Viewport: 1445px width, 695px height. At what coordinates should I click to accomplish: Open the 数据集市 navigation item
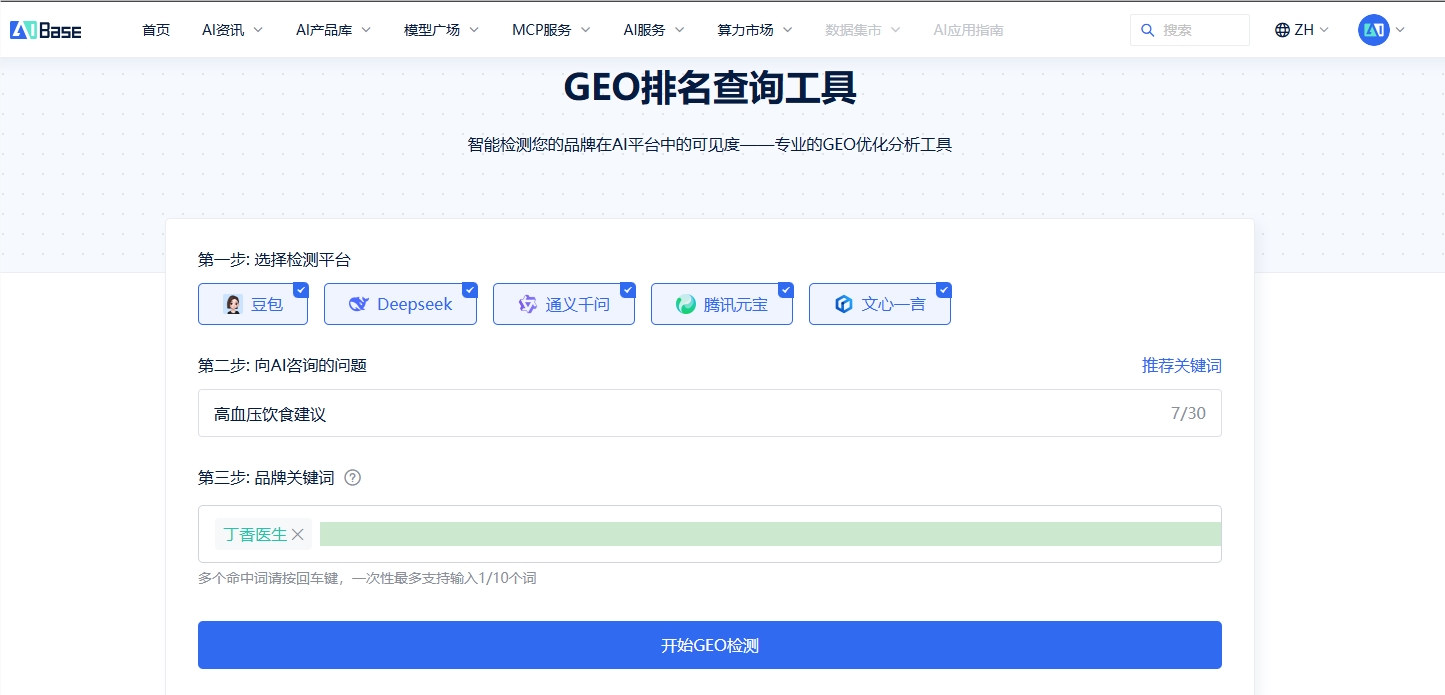(x=853, y=30)
